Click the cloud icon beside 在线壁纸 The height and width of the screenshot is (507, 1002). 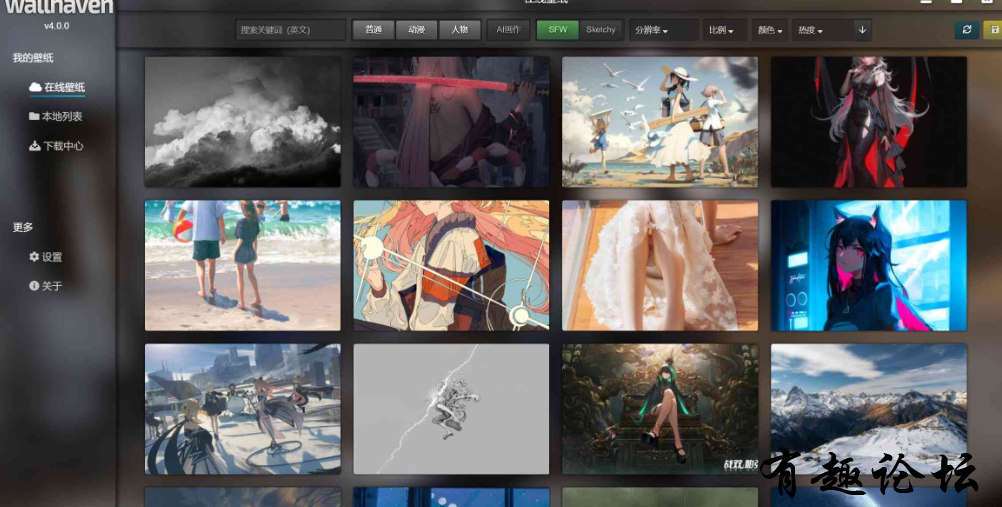point(35,87)
